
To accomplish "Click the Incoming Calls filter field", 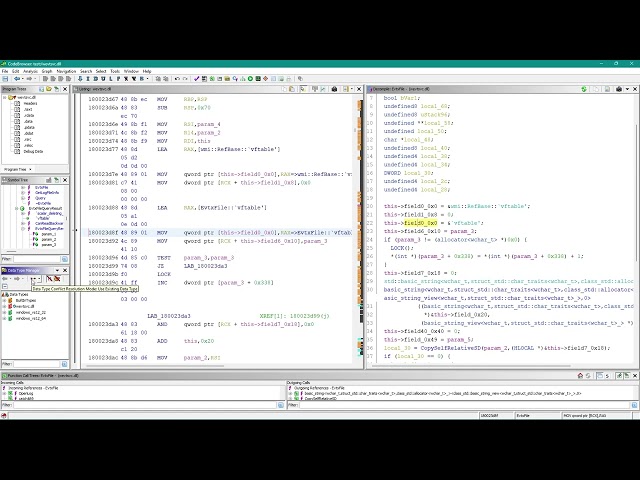I will pyautogui.click(x=145, y=405).
